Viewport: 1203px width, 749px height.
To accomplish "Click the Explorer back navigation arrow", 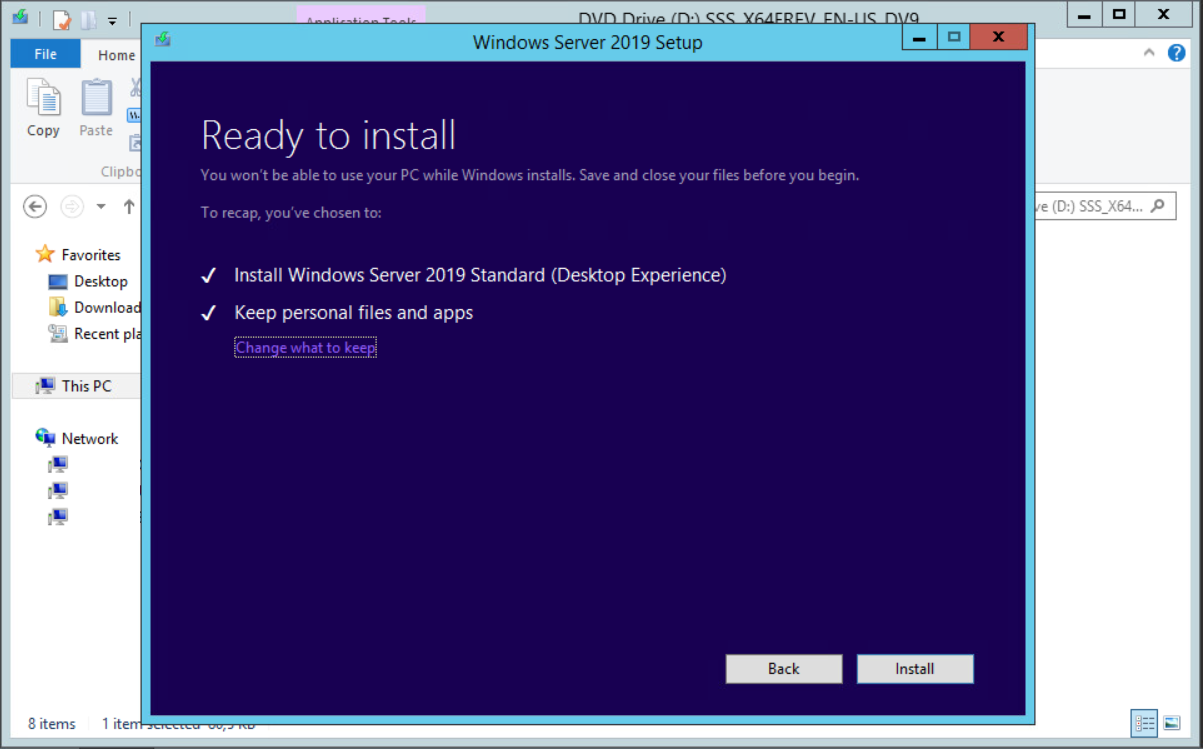I will pos(35,207).
